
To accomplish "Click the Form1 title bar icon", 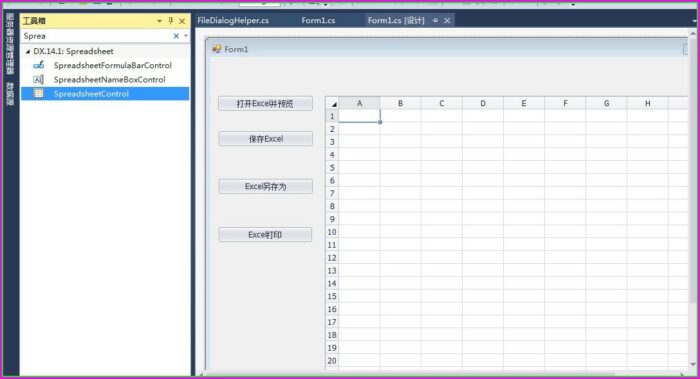I will (x=217, y=49).
